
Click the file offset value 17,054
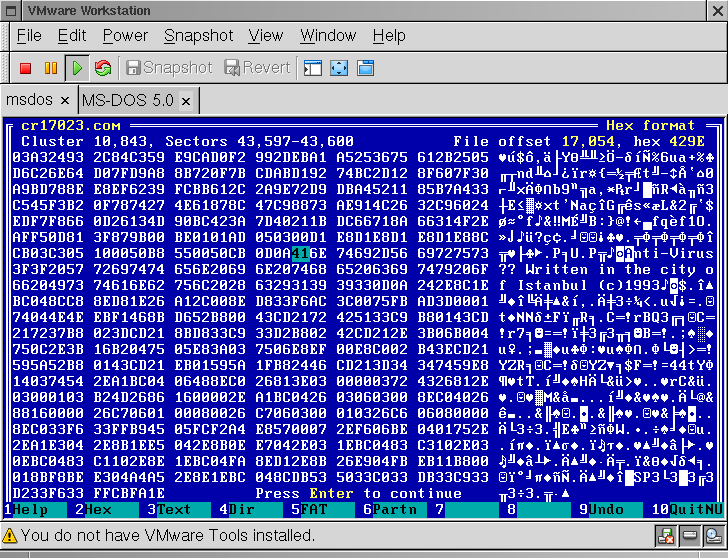(588, 142)
